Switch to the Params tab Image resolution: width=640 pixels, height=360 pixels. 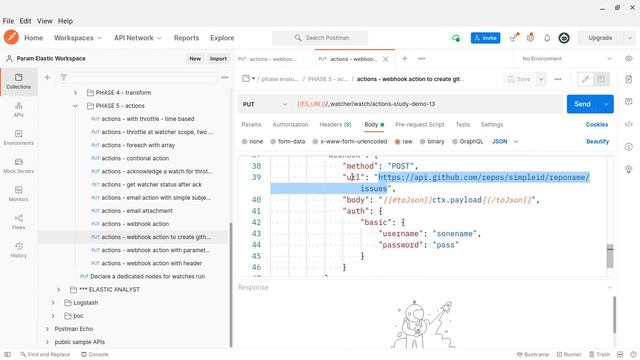click(251, 124)
